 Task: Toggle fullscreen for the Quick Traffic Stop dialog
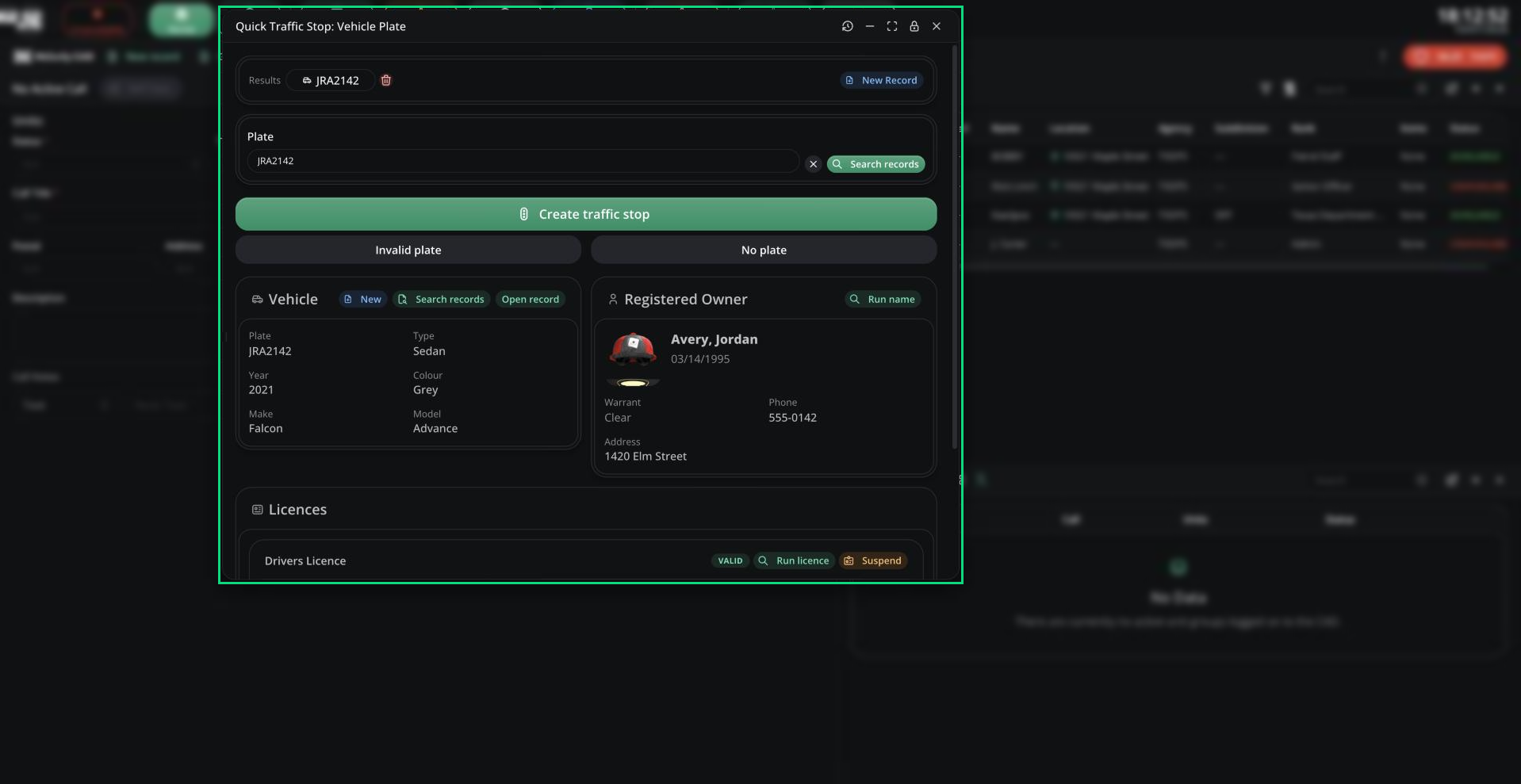pyautogui.click(x=892, y=26)
